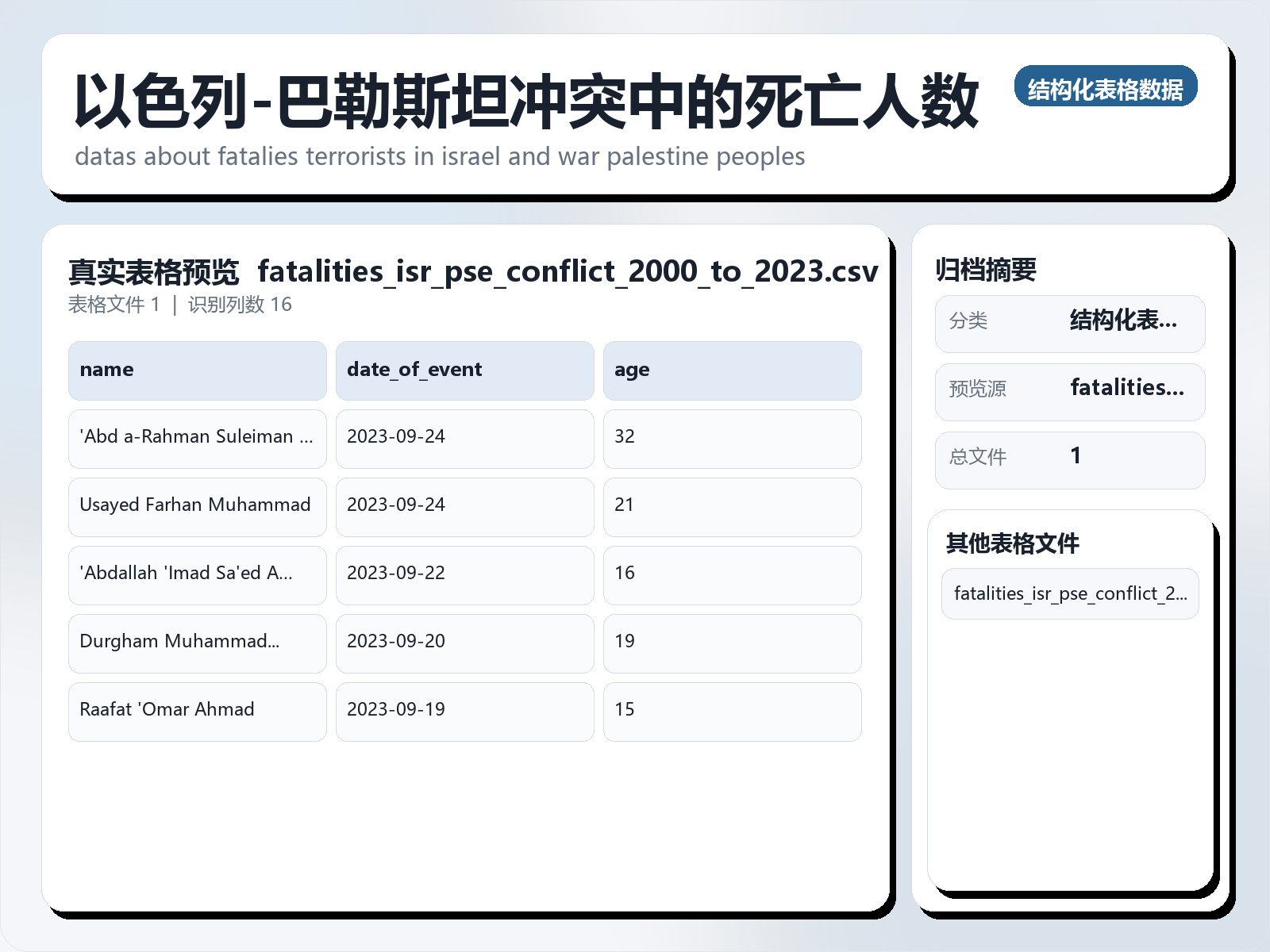
Task: Click the 结构化表格数据 badge
Action: pos(1106,89)
